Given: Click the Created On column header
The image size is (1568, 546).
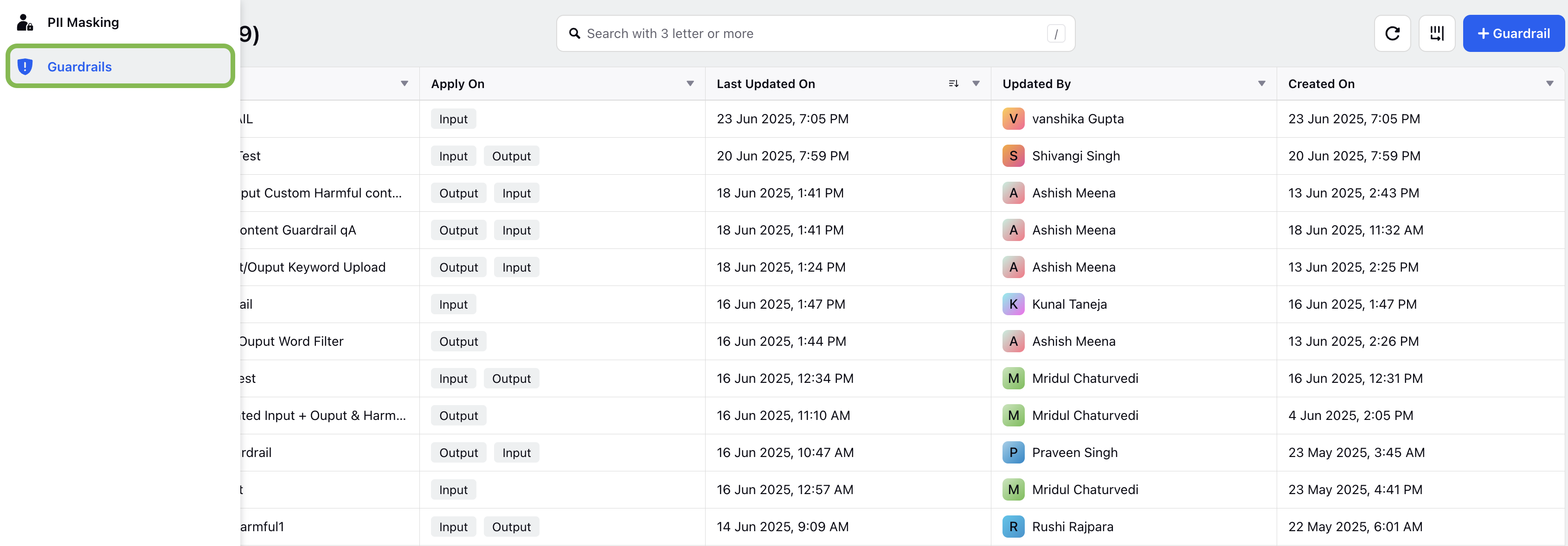Looking at the screenshot, I should [1321, 84].
